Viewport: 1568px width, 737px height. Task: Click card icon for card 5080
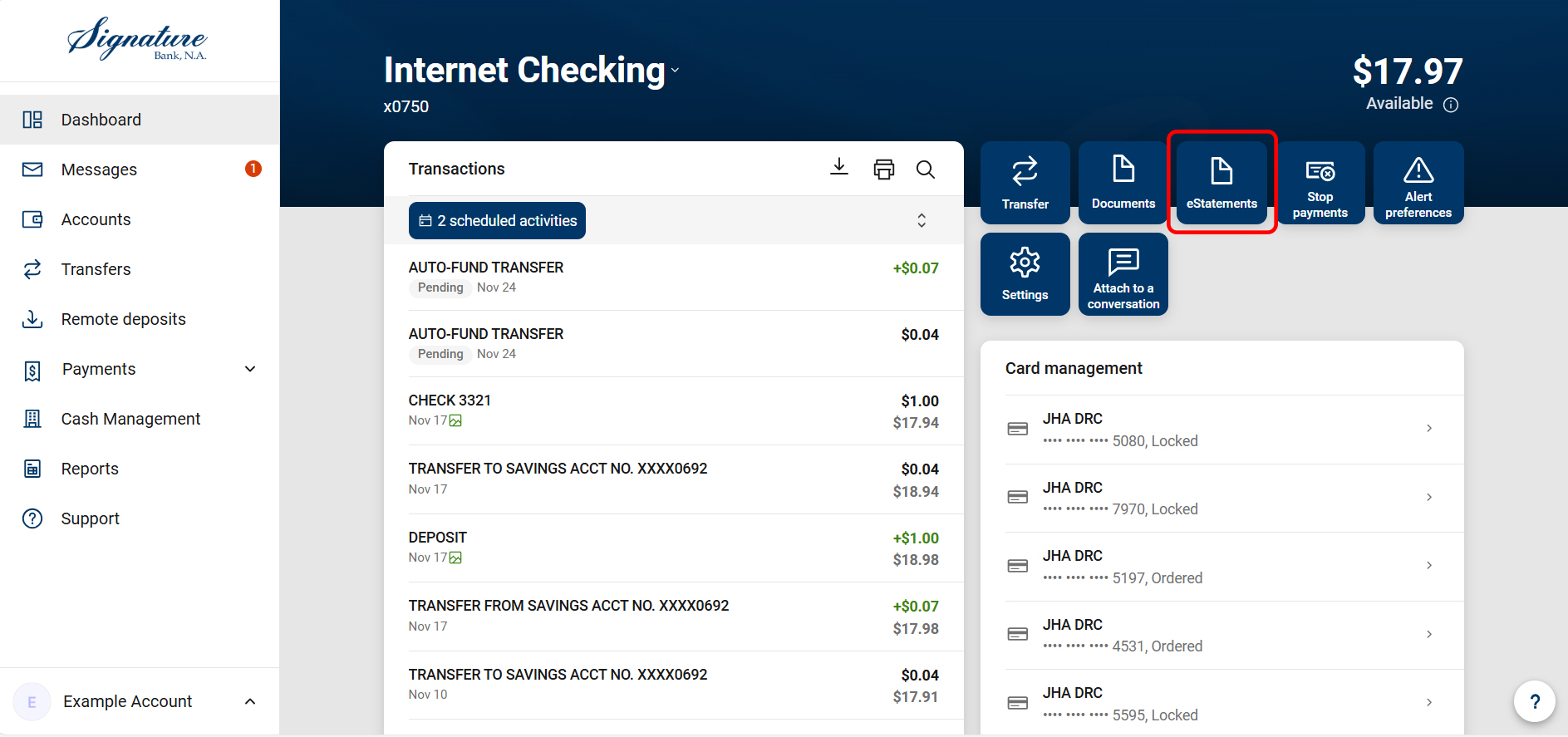[x=1018, y=429]
